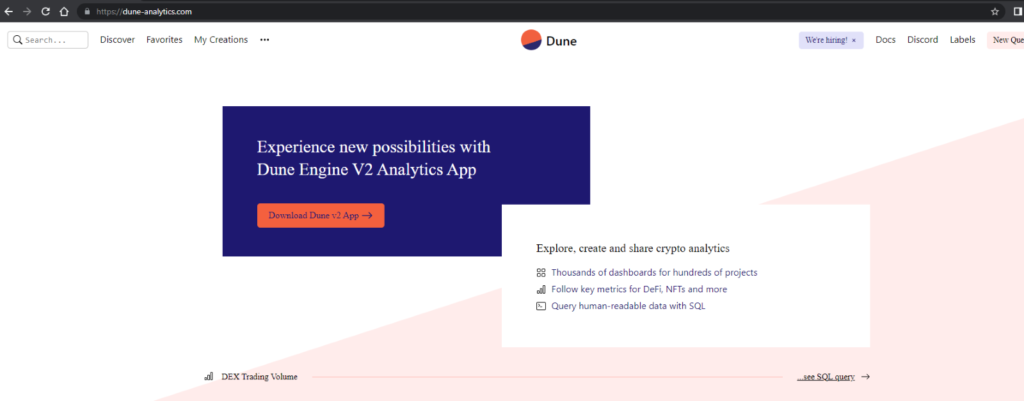
Task: Click the dashboards grid icon
Action: [x=541, y=272]
